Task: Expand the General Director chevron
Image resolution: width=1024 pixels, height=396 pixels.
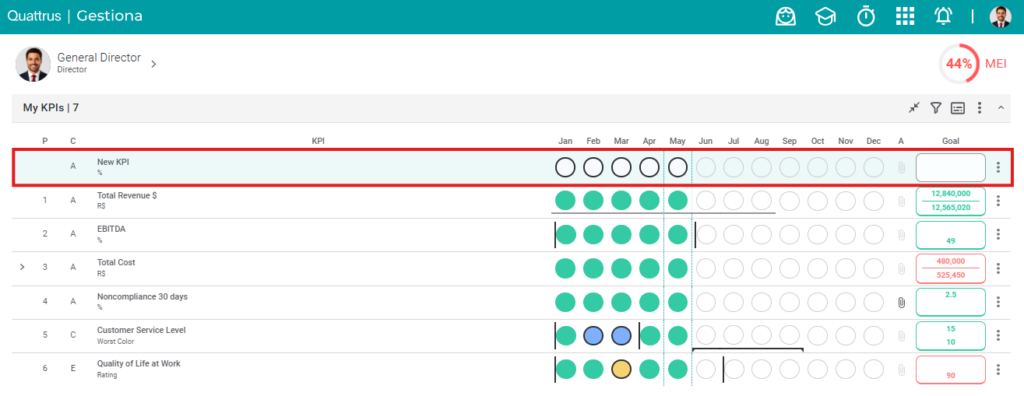Action: click(153, 64)
